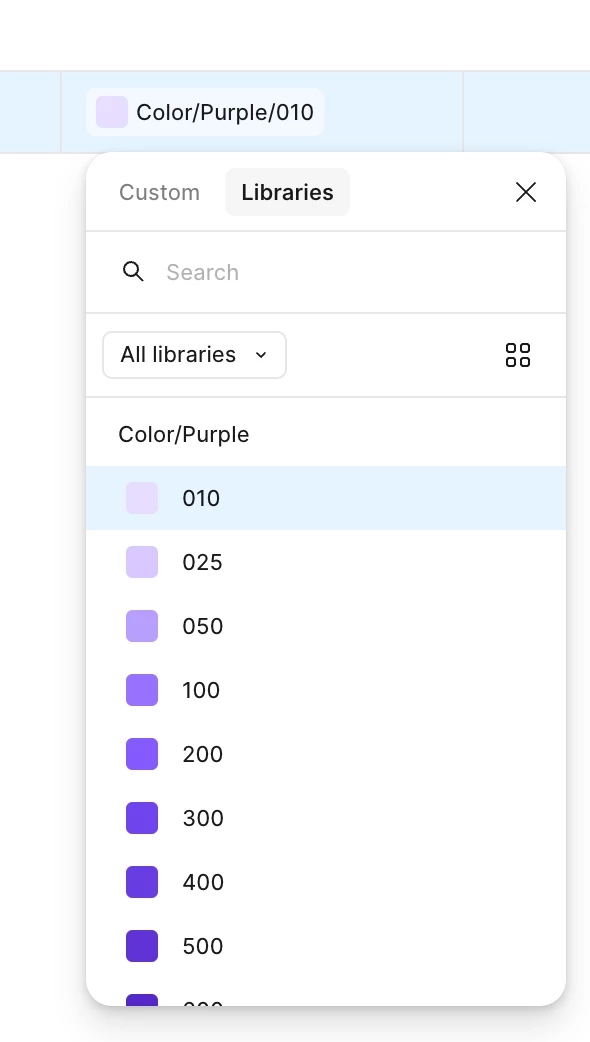Viewport: 590px width, 1042px height.
Task: Close the color library picker
Action: (x=526, y=192)
